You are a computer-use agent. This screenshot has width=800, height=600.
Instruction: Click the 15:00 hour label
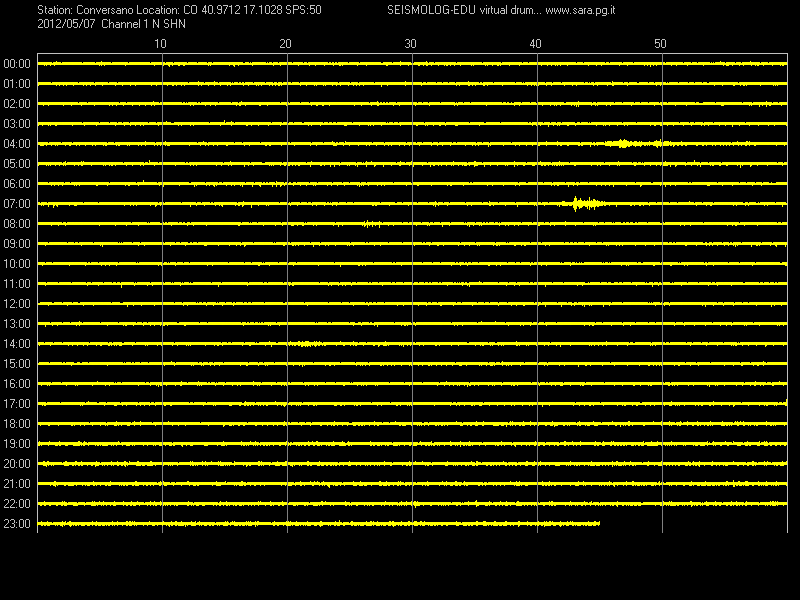[17, 364]
